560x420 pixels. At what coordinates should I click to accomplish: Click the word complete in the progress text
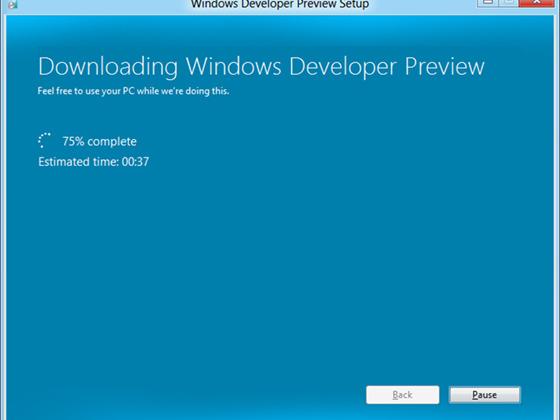(112, 142)
